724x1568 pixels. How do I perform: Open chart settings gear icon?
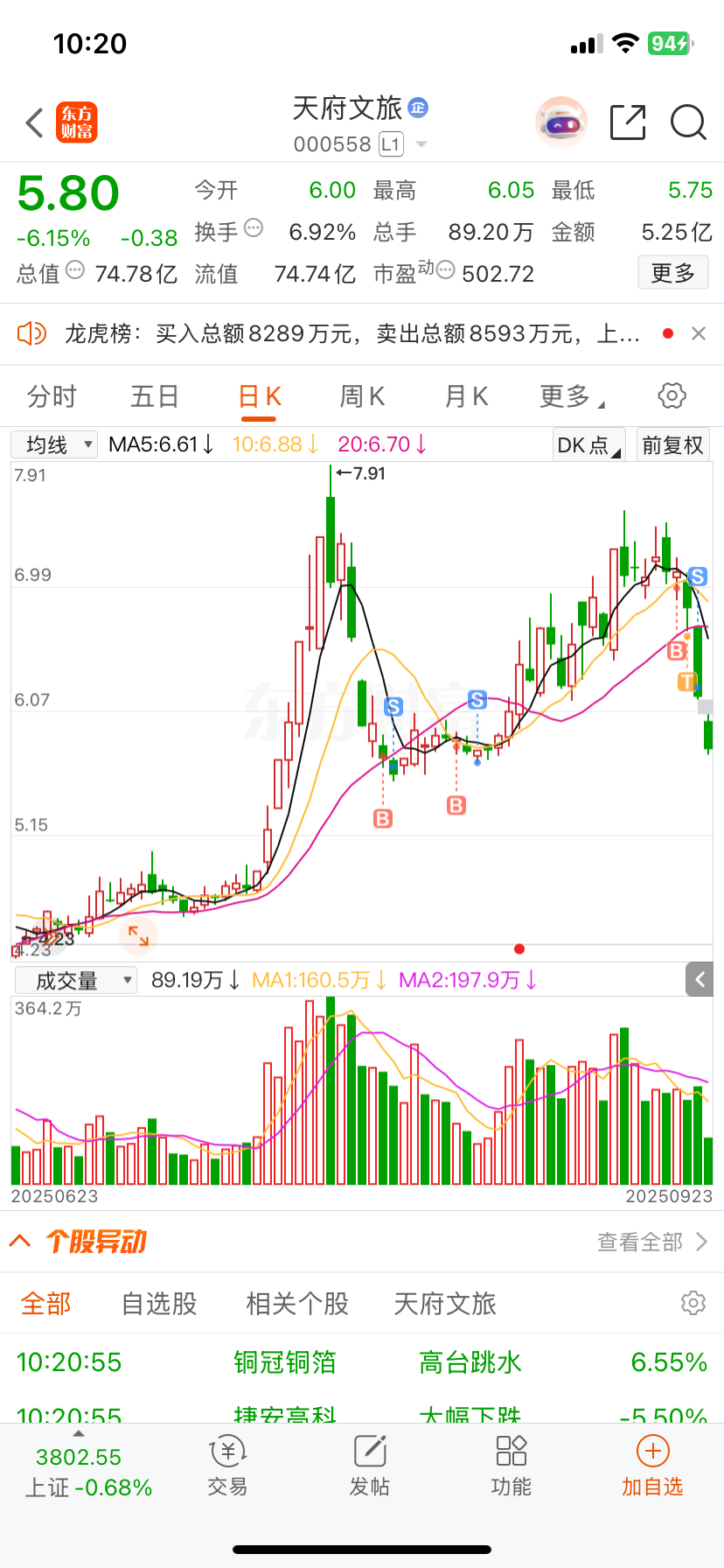[672, 395]
